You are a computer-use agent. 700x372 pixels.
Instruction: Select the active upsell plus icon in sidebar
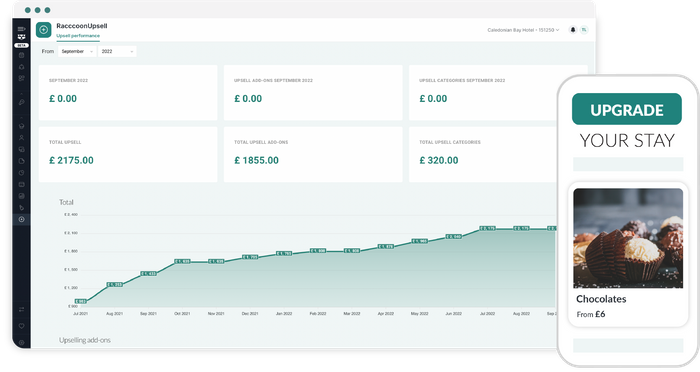(21, 219)
